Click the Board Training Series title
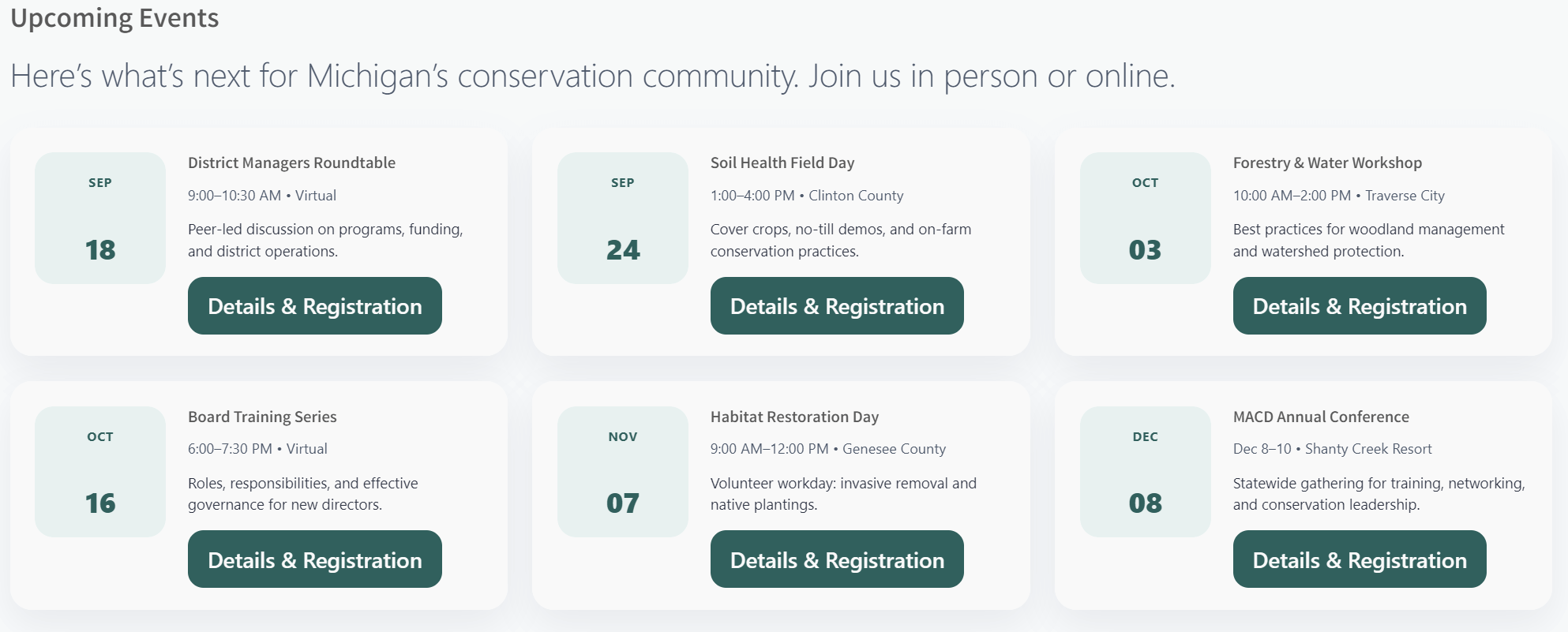Viewport: 1568px width, 632px height. [x=262, y=417]
